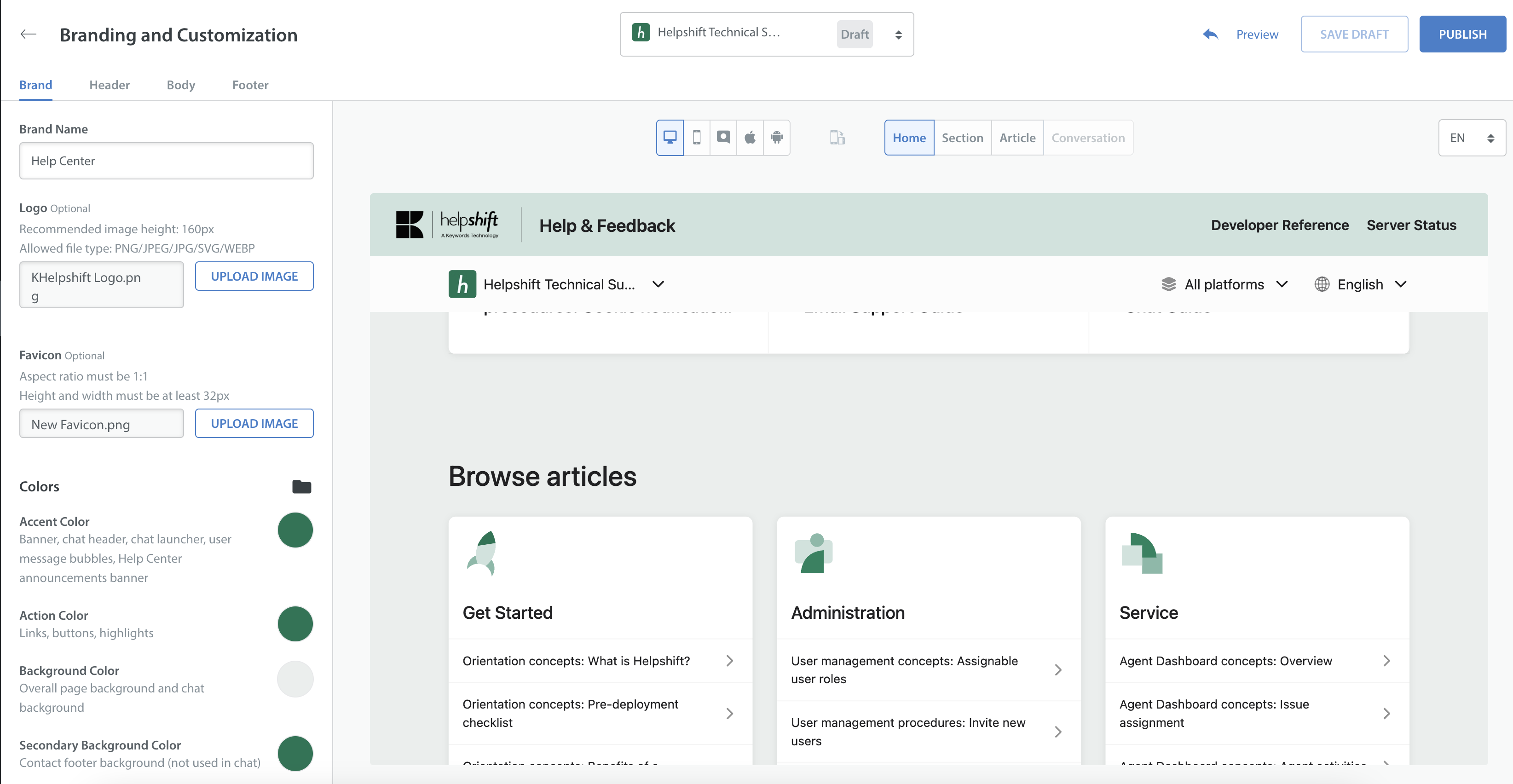Open the Action Color swatch

[x=295, y=624]
